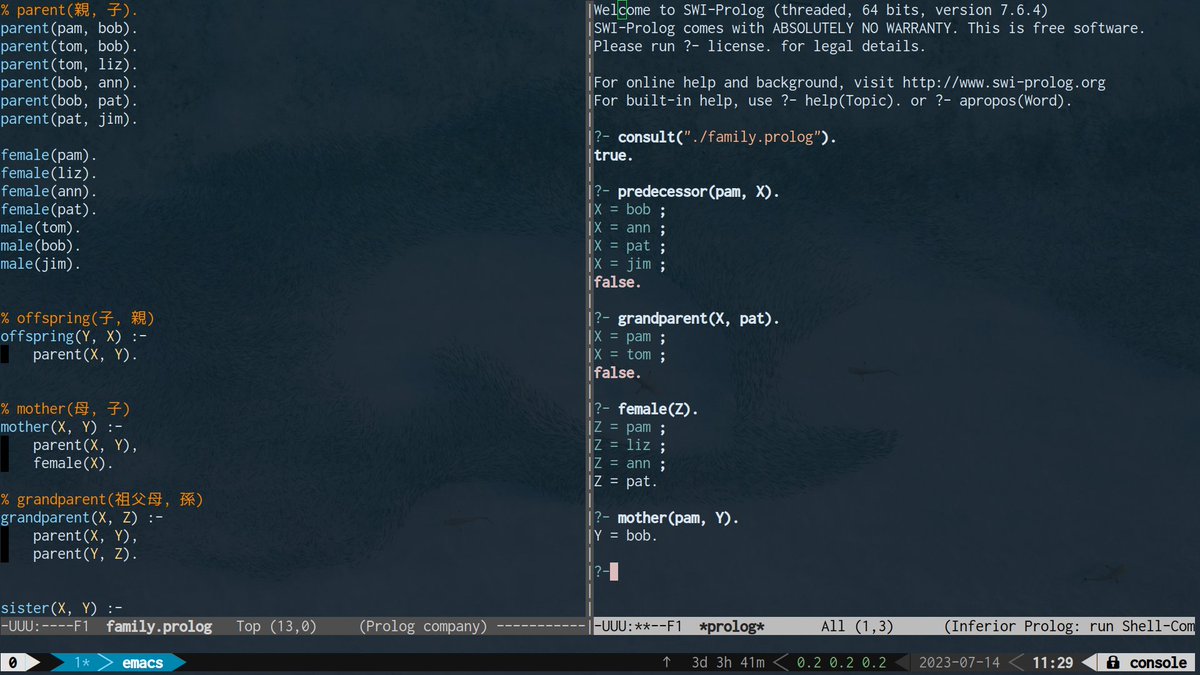1200x675 pixels.
Task: Click the % parent comment at top
Action: [x=69, y=10]
